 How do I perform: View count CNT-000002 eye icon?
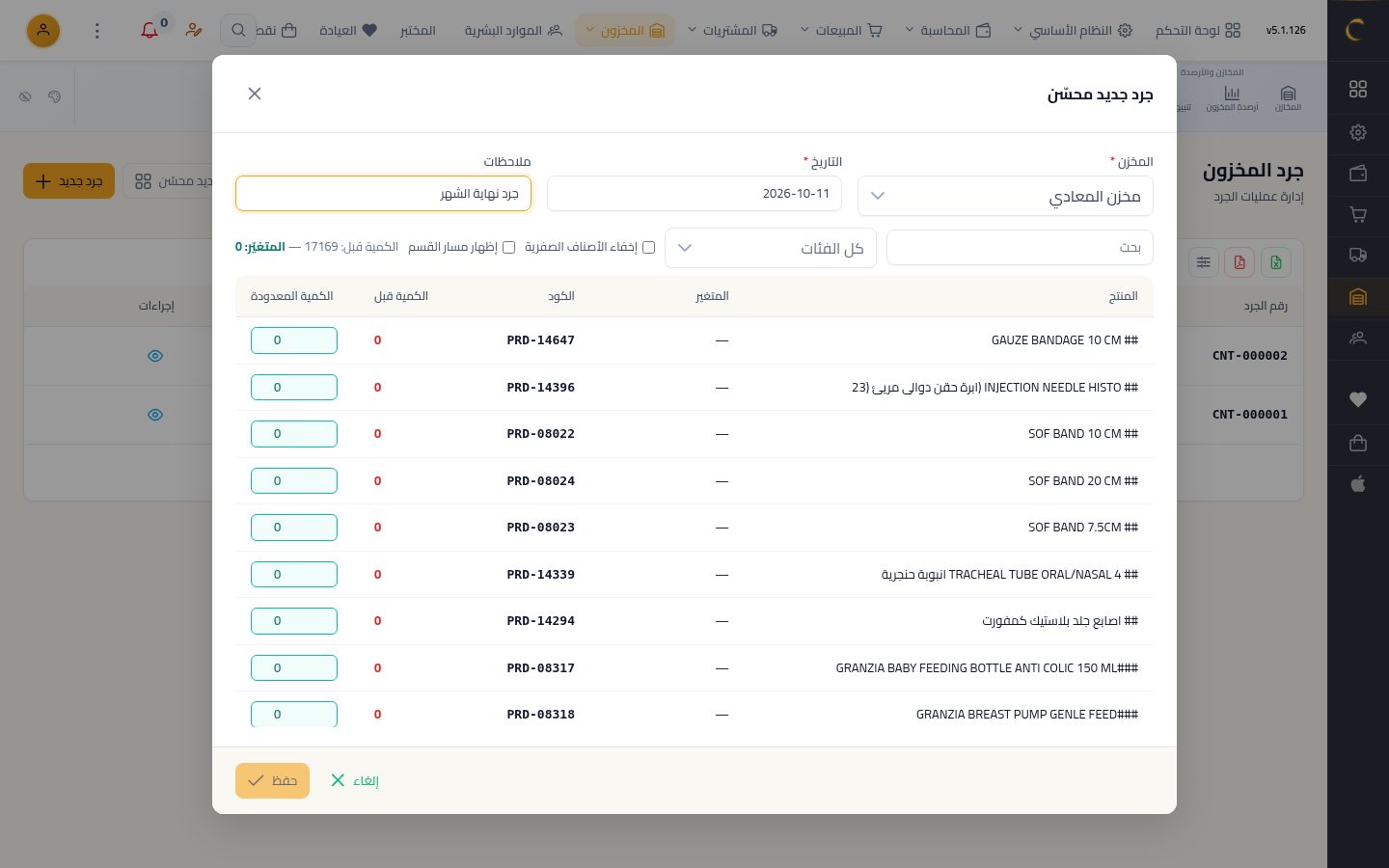point(155,356)
